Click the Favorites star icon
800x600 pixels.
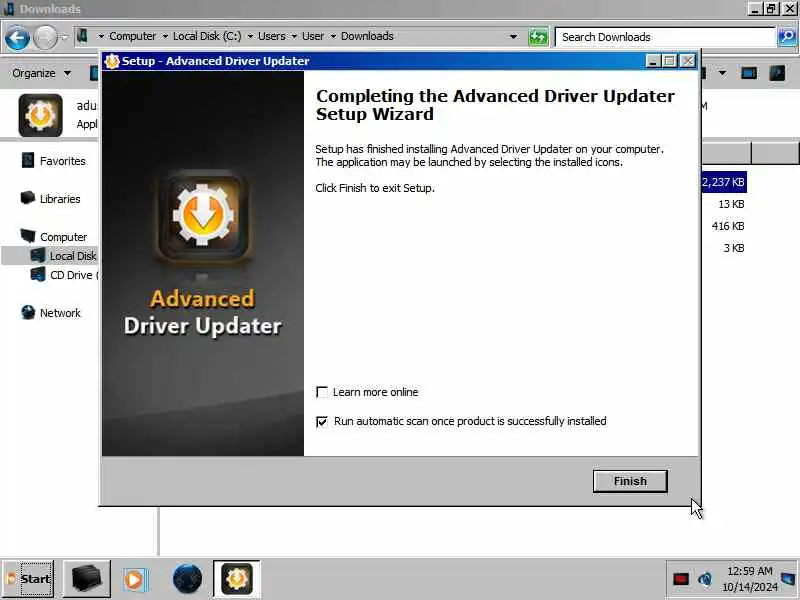click(x=28, y=160)
